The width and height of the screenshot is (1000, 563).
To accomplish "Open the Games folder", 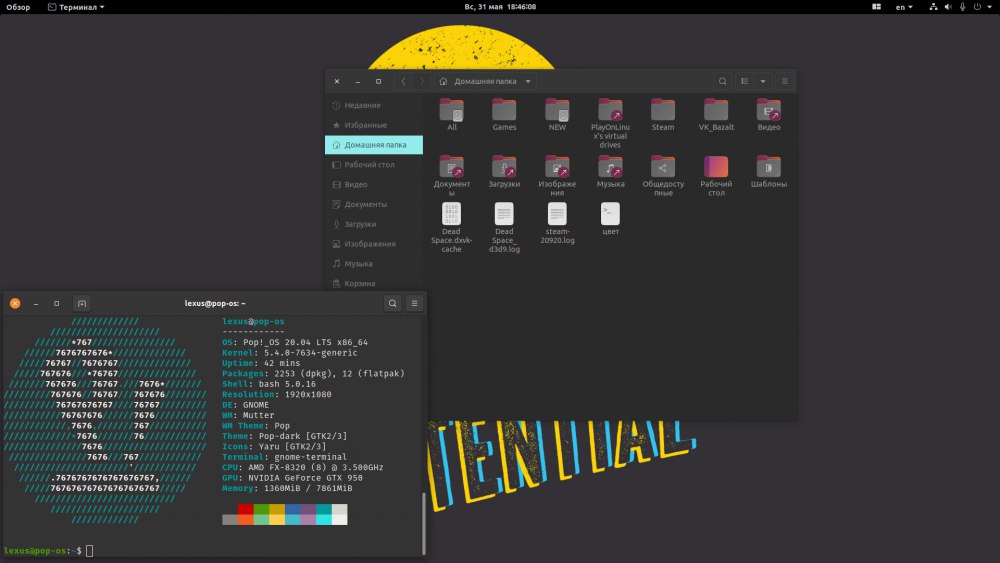I will pyautogui.click(x=504, y=115).
